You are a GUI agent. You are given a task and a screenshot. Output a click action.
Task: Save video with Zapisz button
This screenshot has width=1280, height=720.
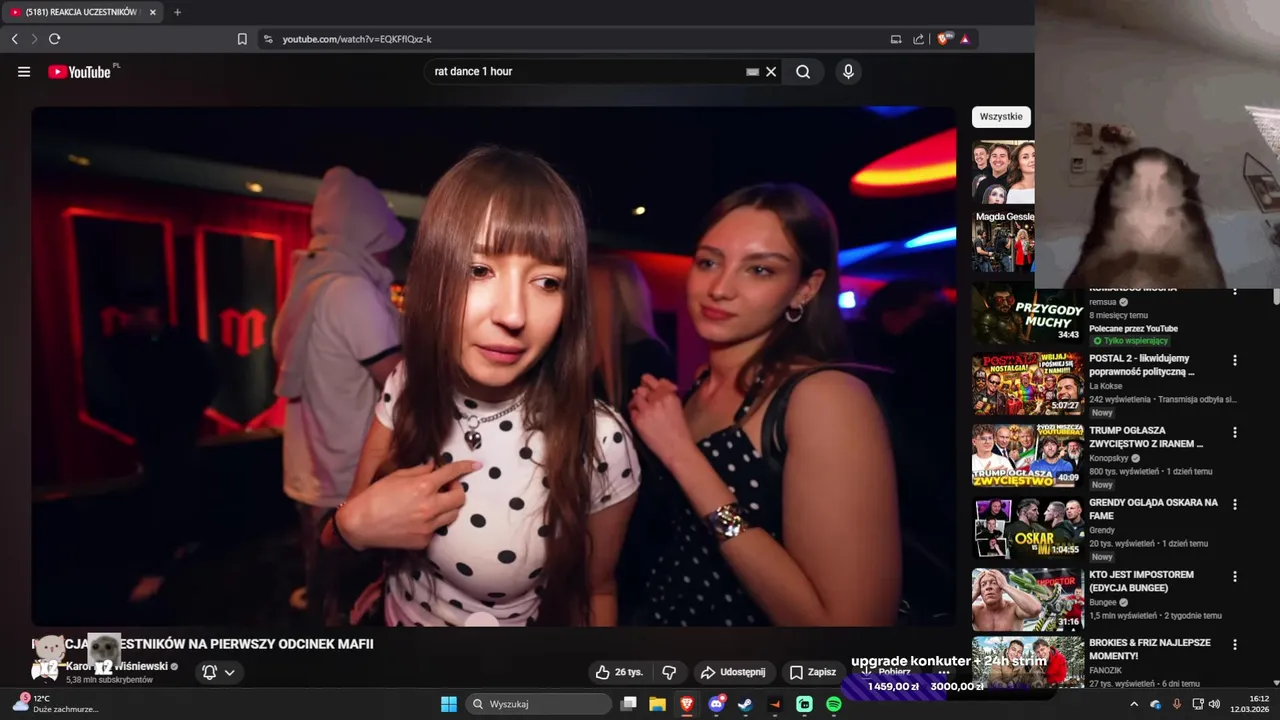(x=812, y=672)
